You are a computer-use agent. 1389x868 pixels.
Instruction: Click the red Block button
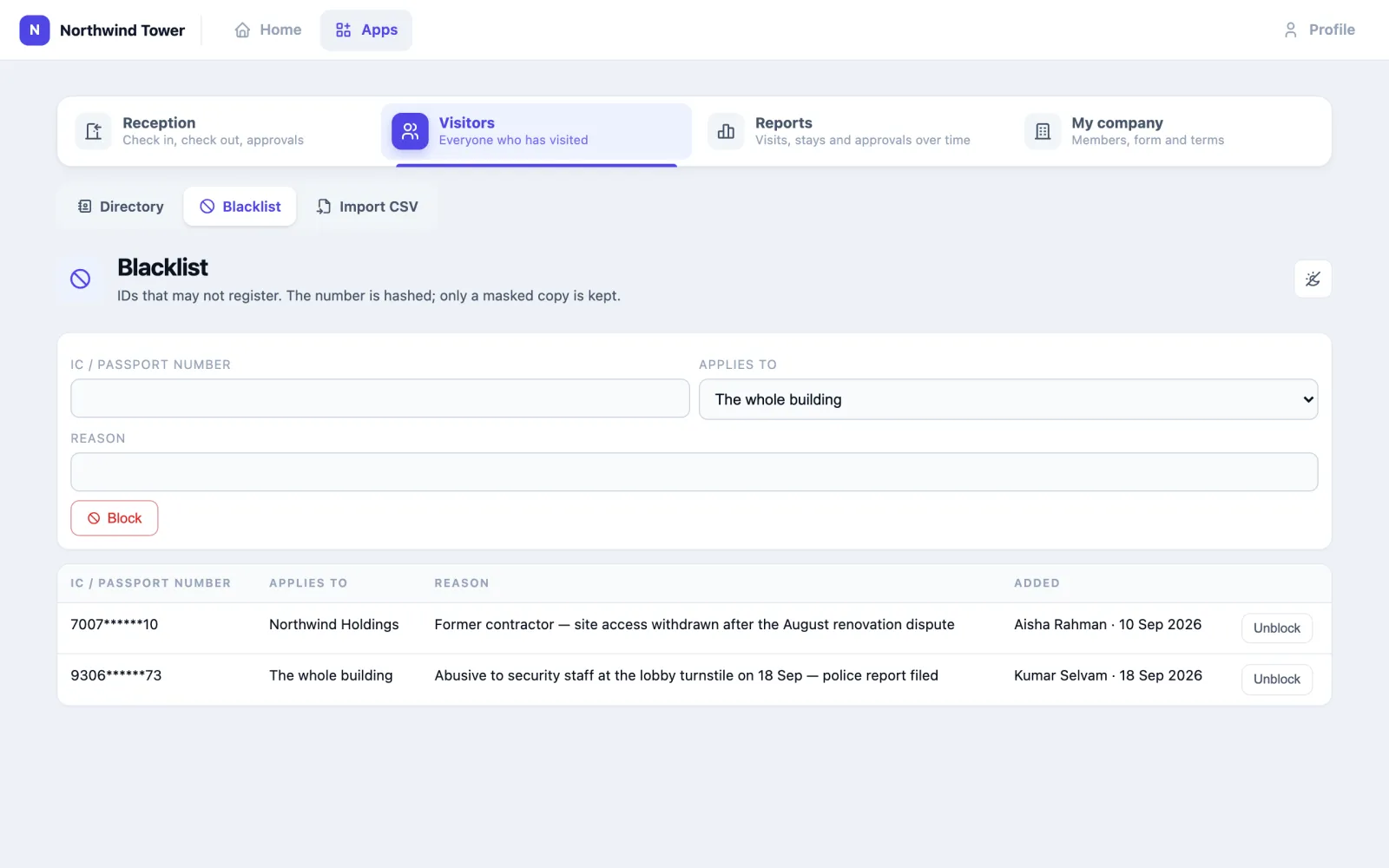coord(115,518)
